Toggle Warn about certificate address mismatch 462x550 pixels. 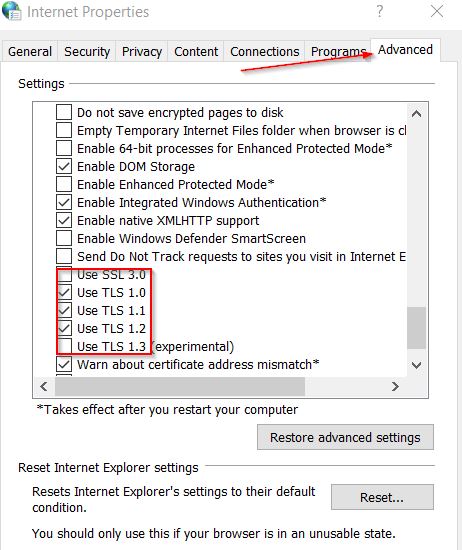point(64,364)
